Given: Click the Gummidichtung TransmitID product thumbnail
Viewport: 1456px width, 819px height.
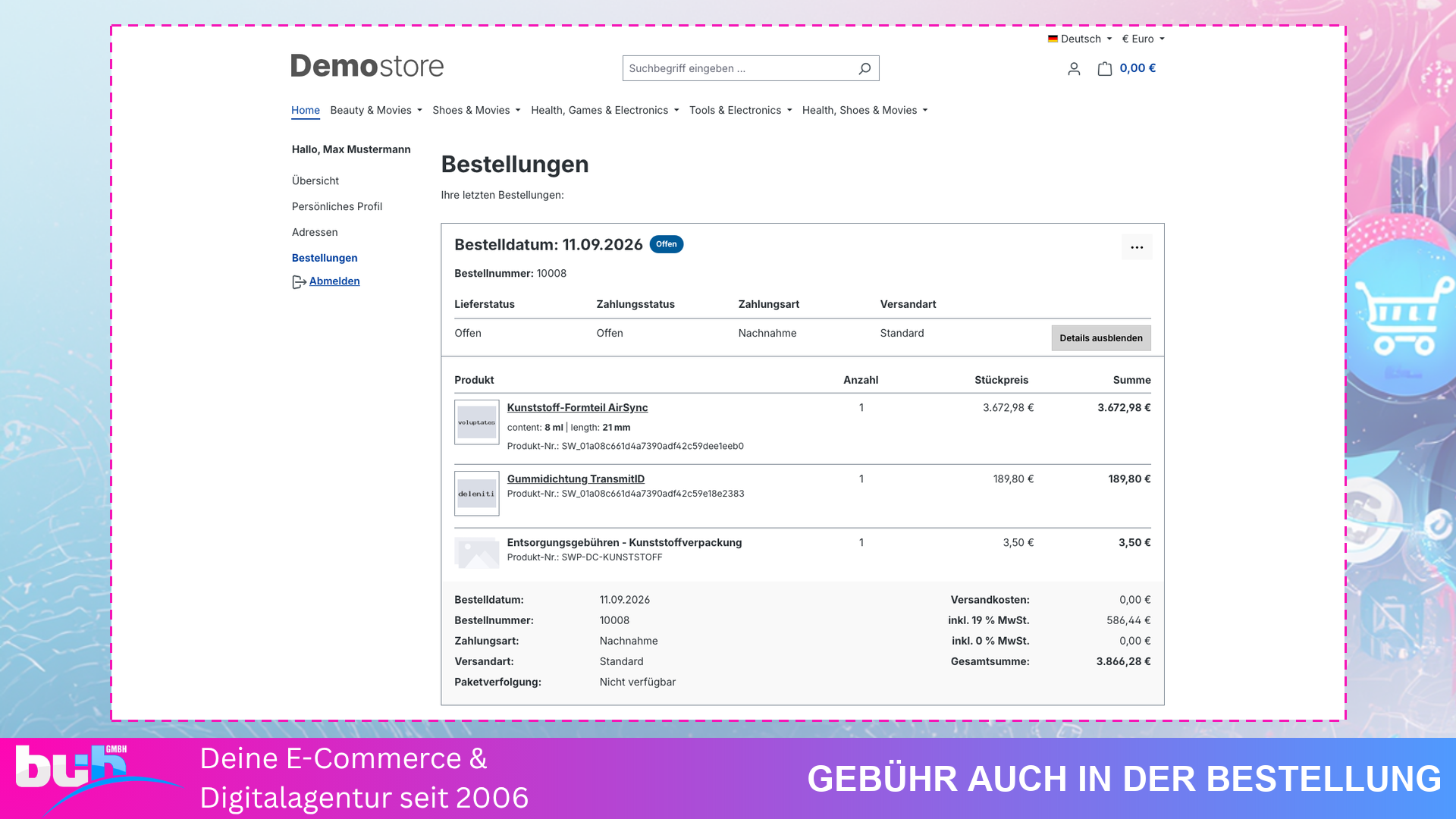Looking at the screenshot, I should [x=477, y=494].
